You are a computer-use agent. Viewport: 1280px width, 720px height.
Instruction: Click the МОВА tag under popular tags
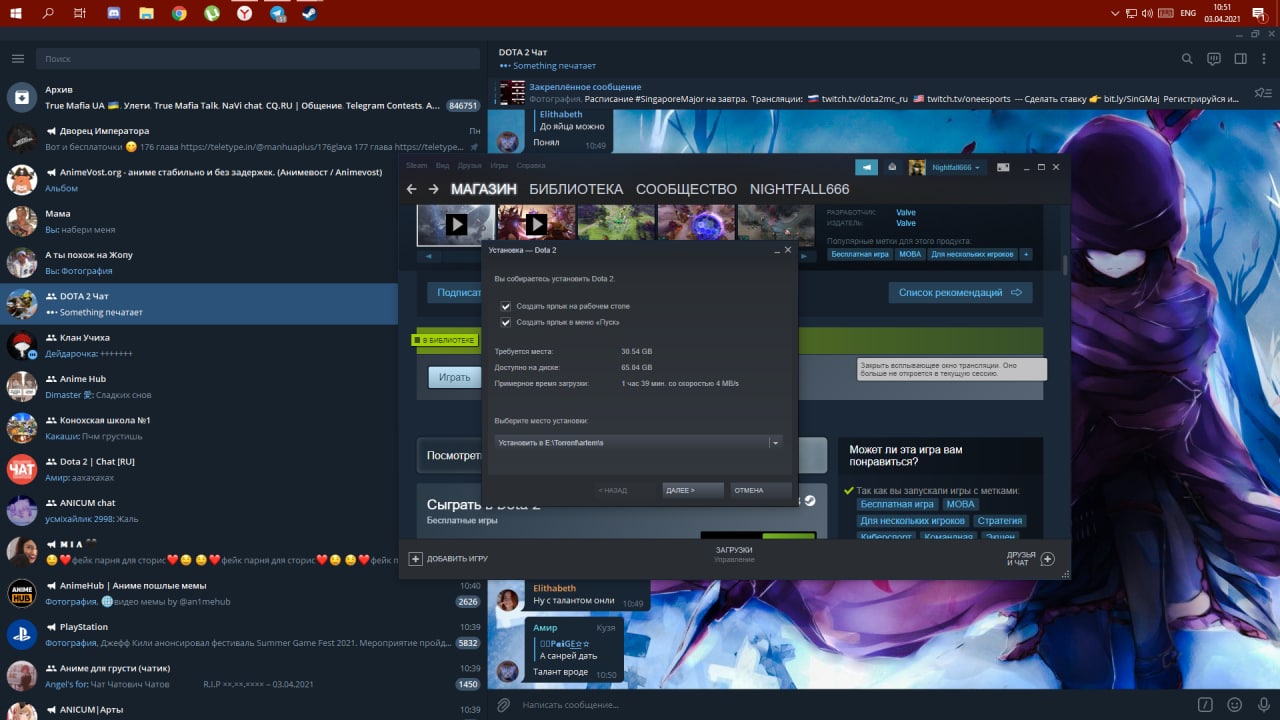(x=910, y=254)
